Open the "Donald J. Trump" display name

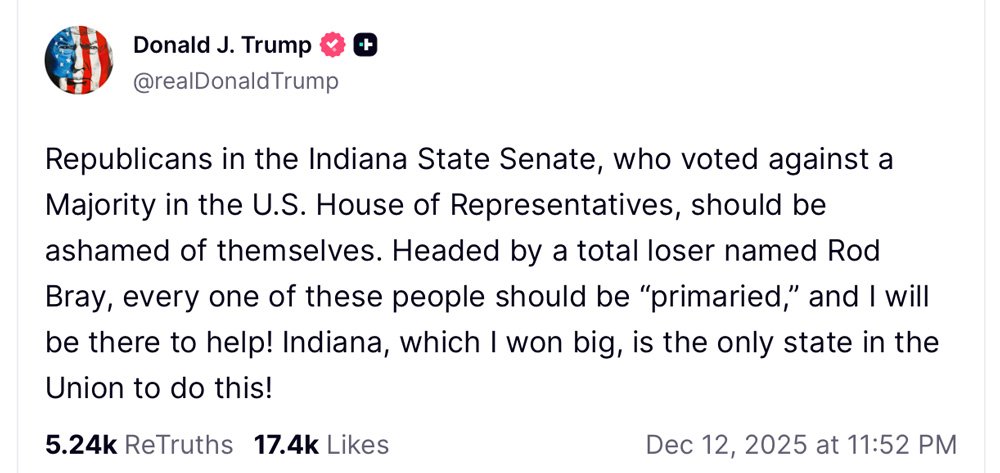[222, 44]
